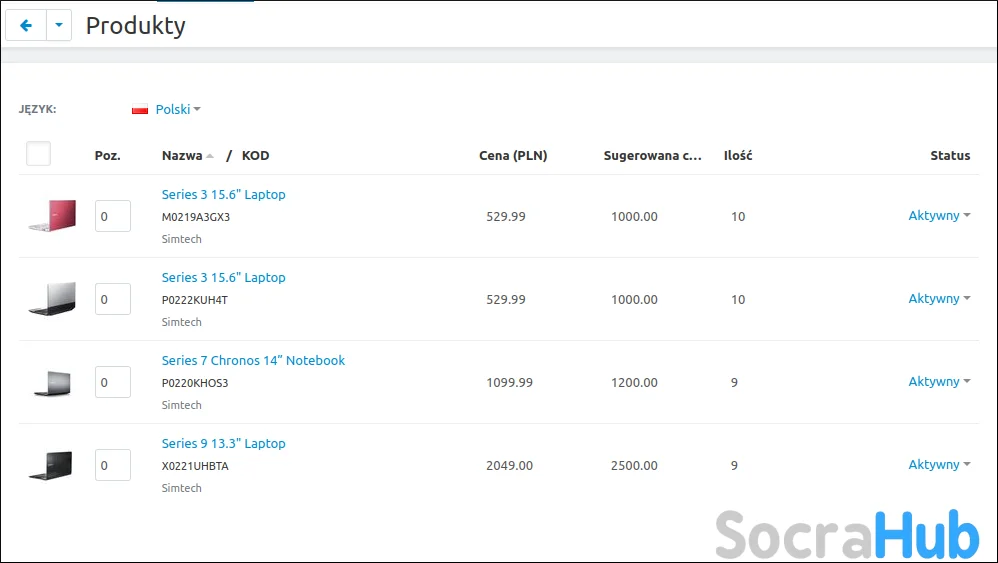Open the Polski language dropdown
This screenshot has height=563, width=998.
178,109
